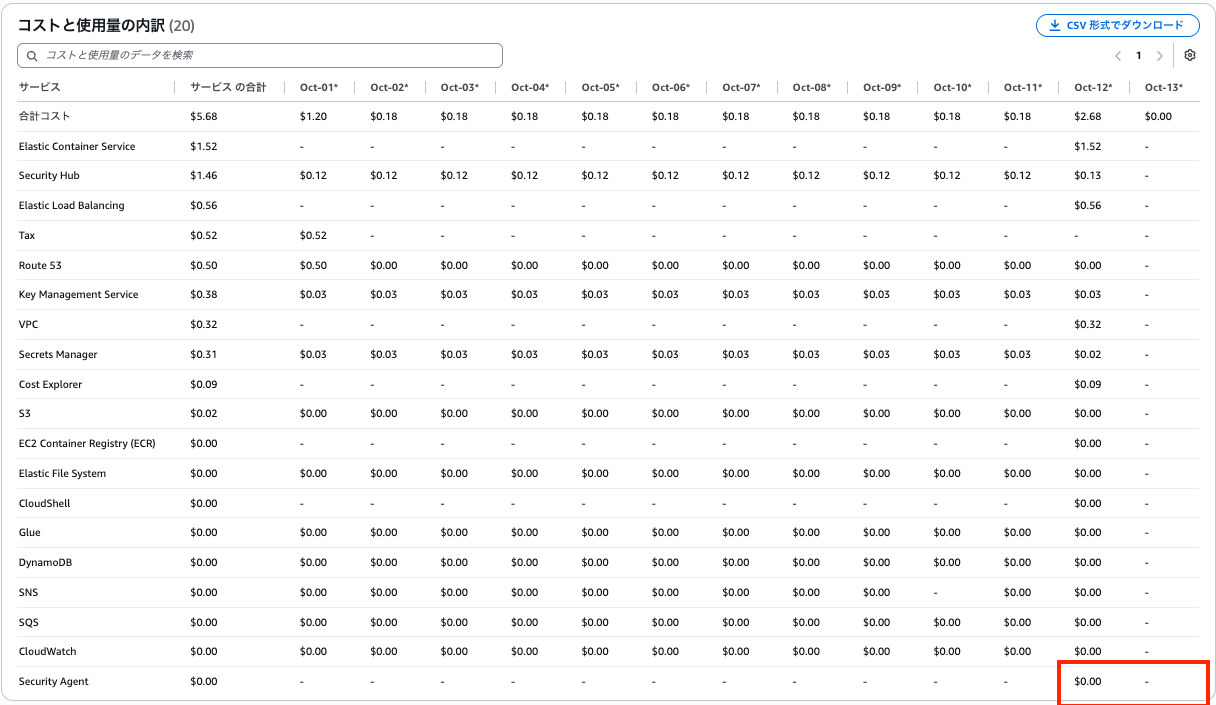Click the Oct-01* column header
Screen dimensions: 1216x705
319,88
